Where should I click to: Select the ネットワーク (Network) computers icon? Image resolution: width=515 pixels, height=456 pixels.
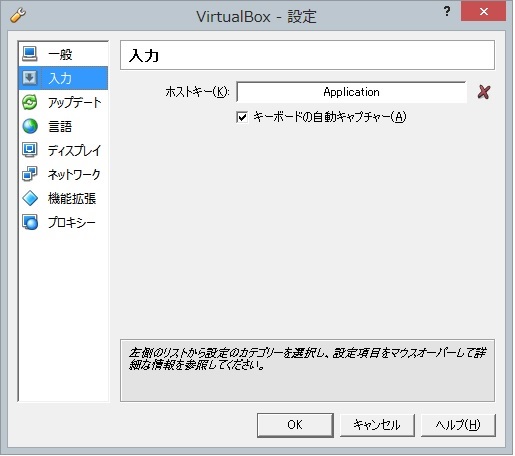click(30, 174)
